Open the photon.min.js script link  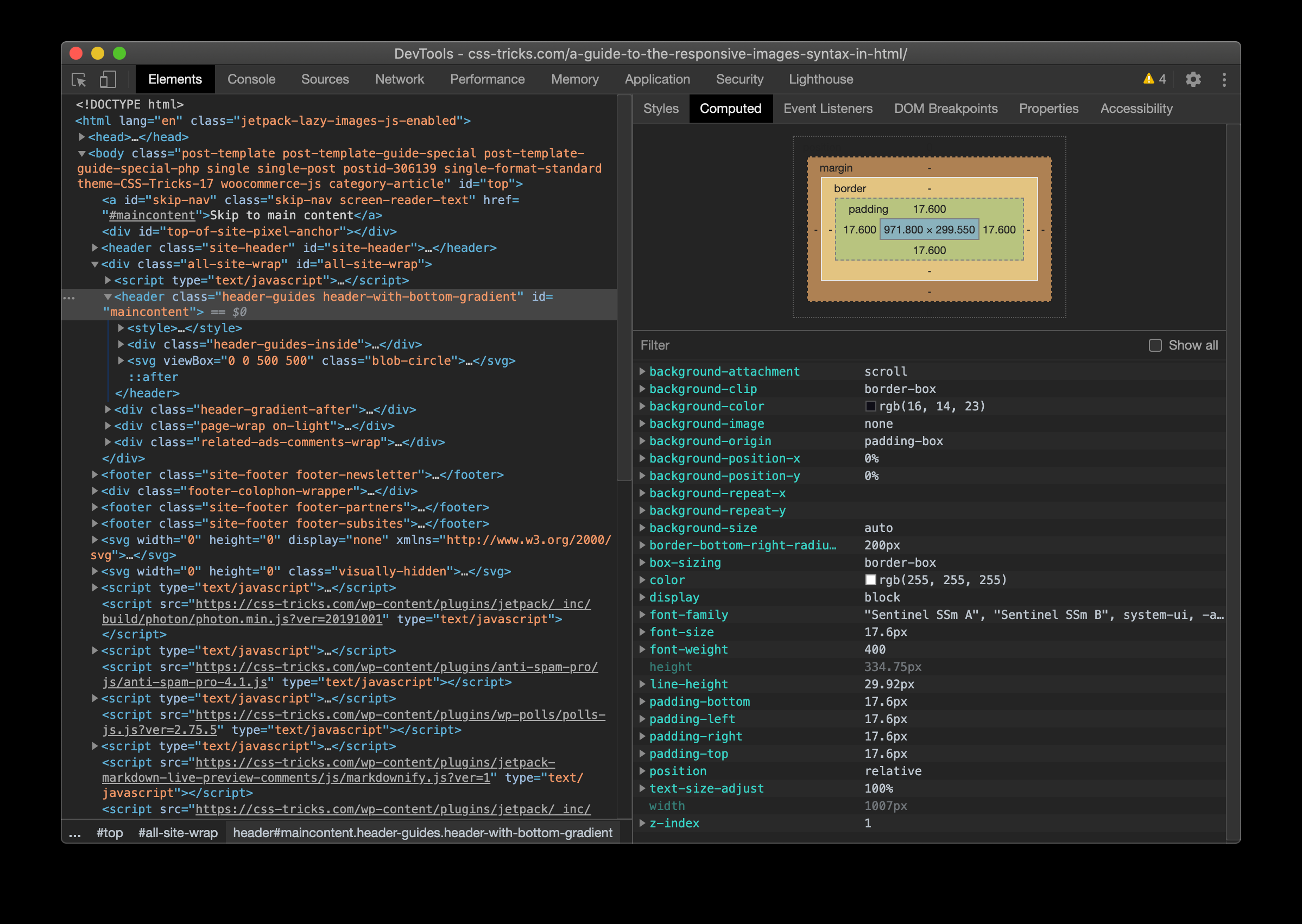pos(346,612)
